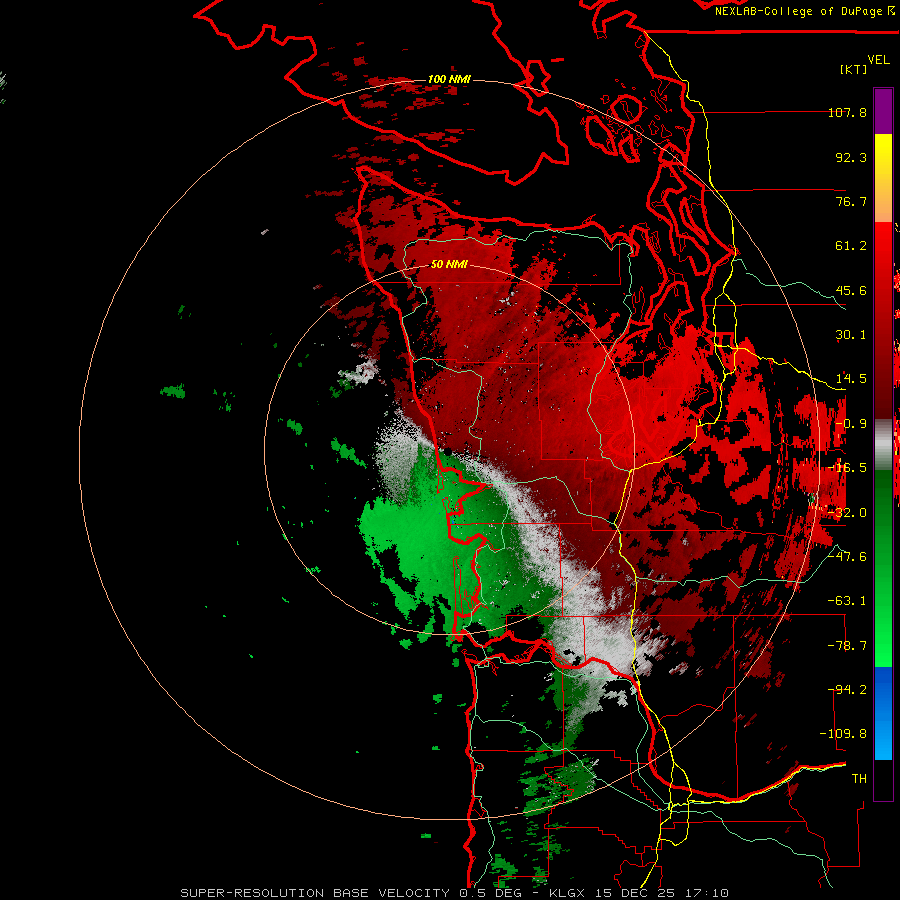The width and height of the screenshot is (900, 900).
Task: Click the 61.2 legend value
Action: (x=851, y=246)
